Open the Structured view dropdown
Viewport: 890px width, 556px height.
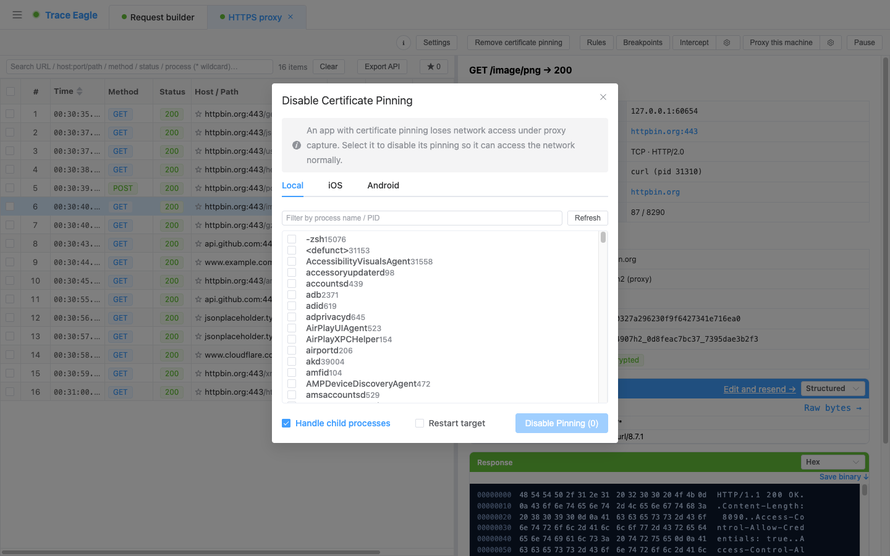click(x=833, y=389)
